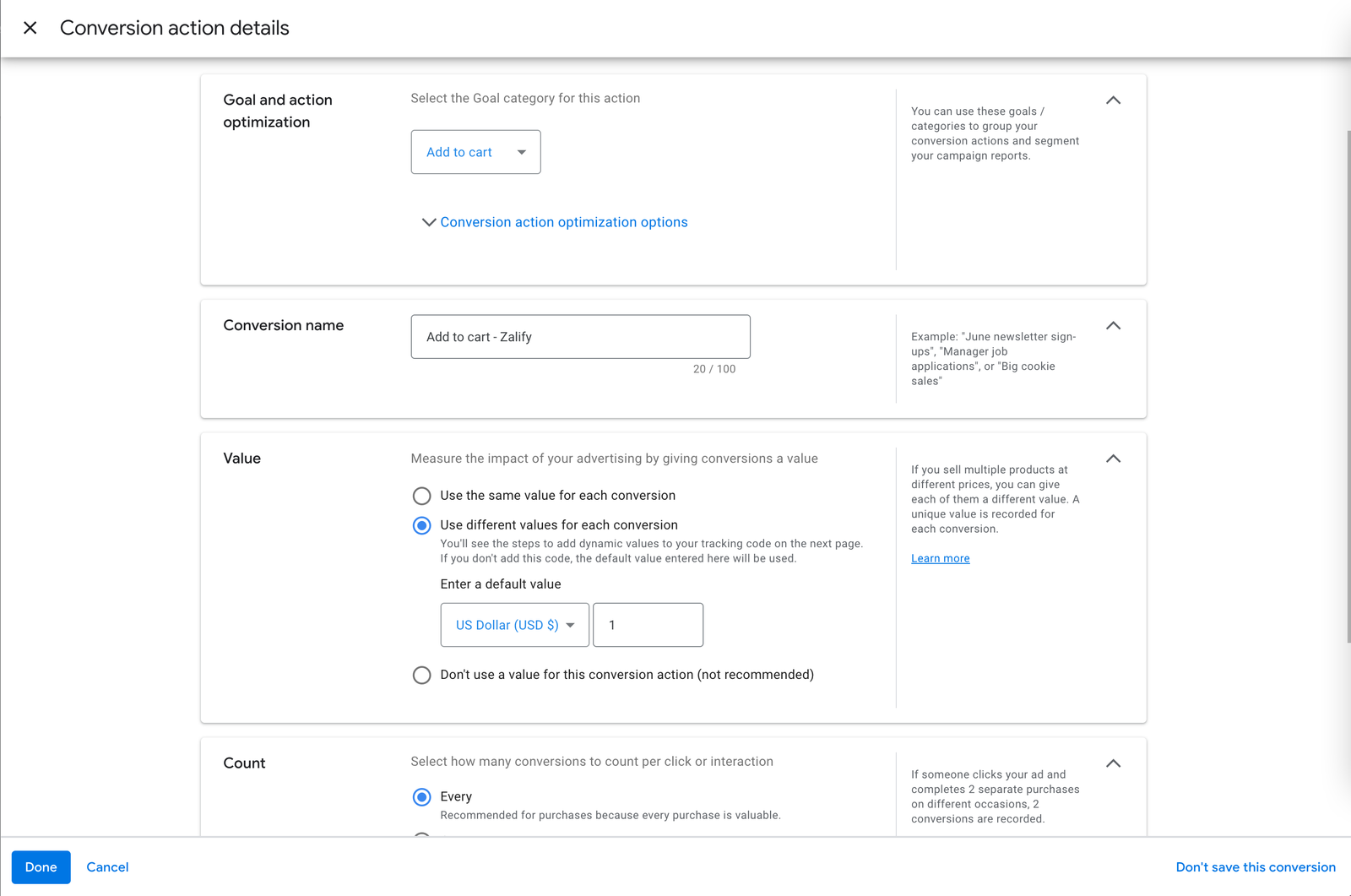Collapse the Value section chevron
The image size is (1351, 896).
1113,459
